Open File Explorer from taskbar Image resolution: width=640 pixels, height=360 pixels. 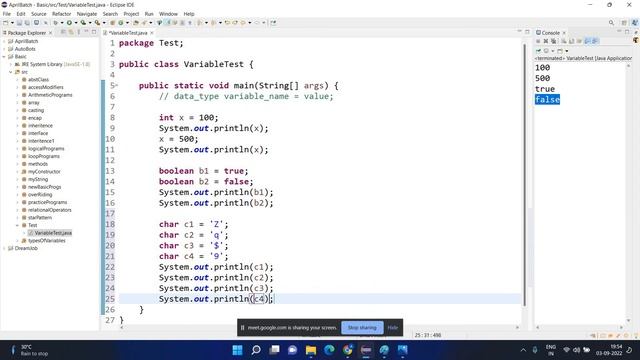click(311, 350)
